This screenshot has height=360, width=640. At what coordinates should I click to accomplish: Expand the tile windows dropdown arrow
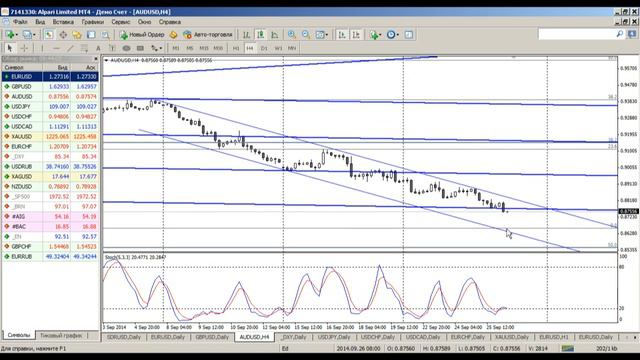pos(327,35)
